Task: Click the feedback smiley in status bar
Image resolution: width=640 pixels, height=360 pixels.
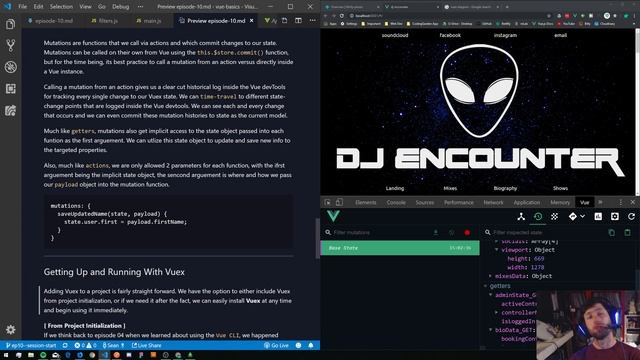Action: coord(298,345)
